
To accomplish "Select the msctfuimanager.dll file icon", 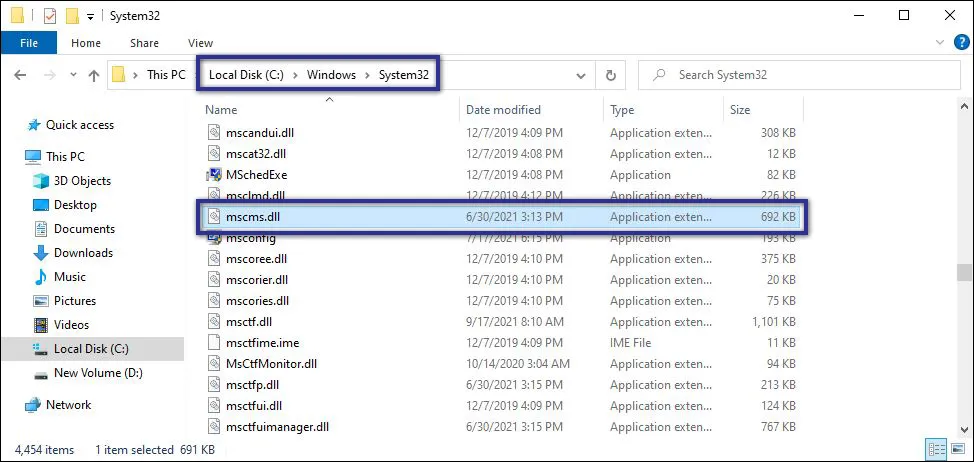I will pos(214,427).
